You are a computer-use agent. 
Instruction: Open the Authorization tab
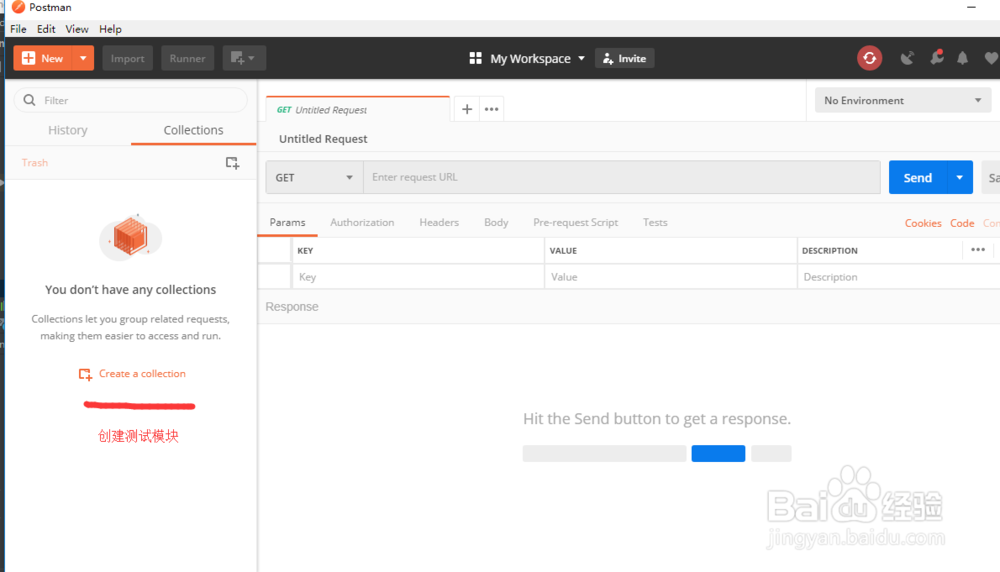[x=362, y=222]
